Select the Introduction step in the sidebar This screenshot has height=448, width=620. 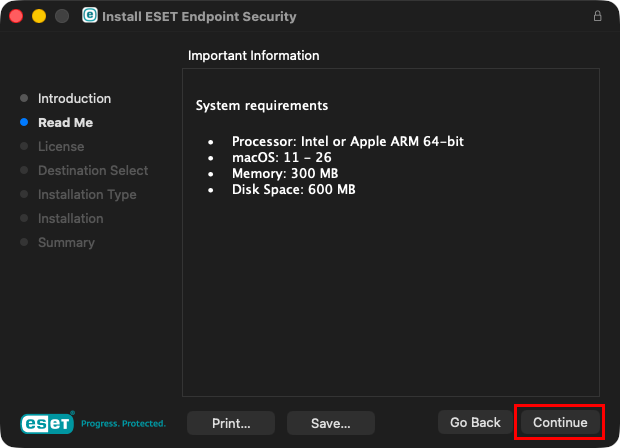[74, 98]
